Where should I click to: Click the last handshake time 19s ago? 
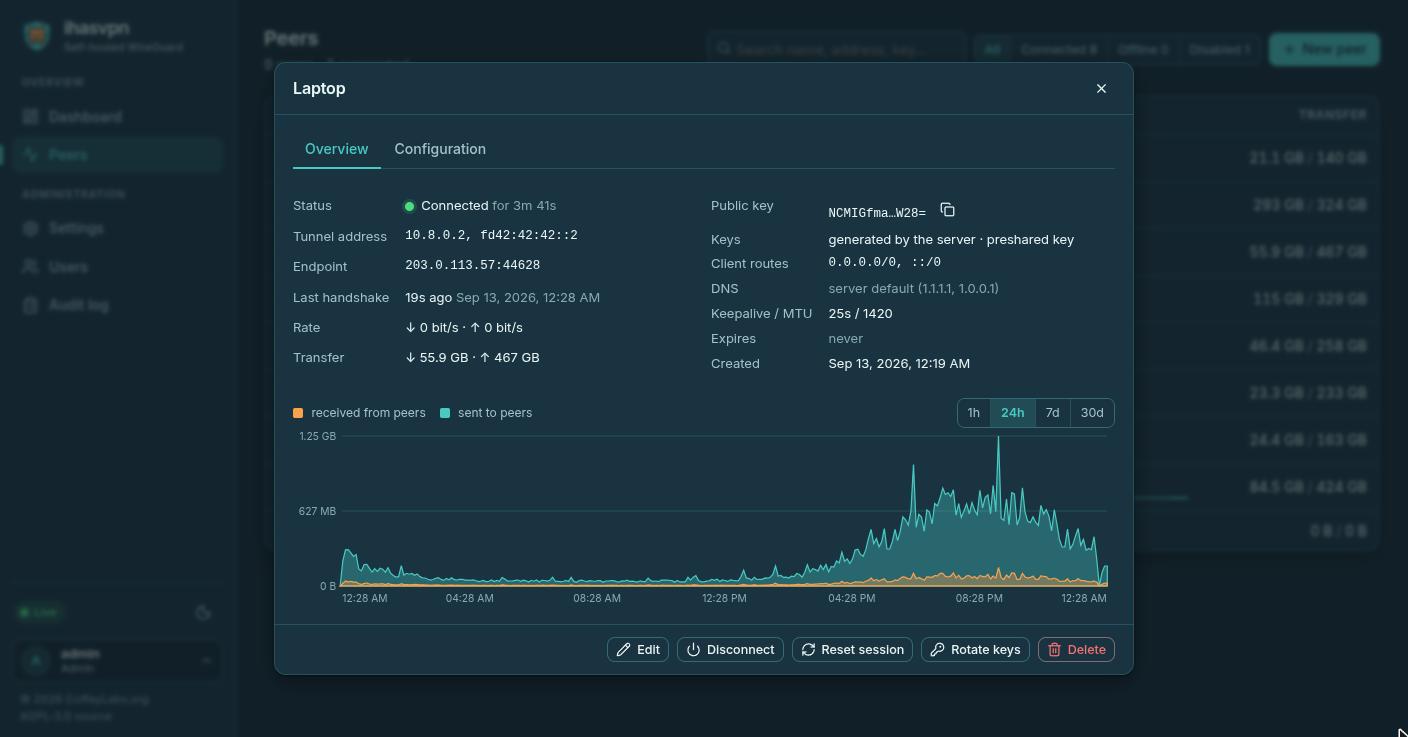[x=428, y=297]
